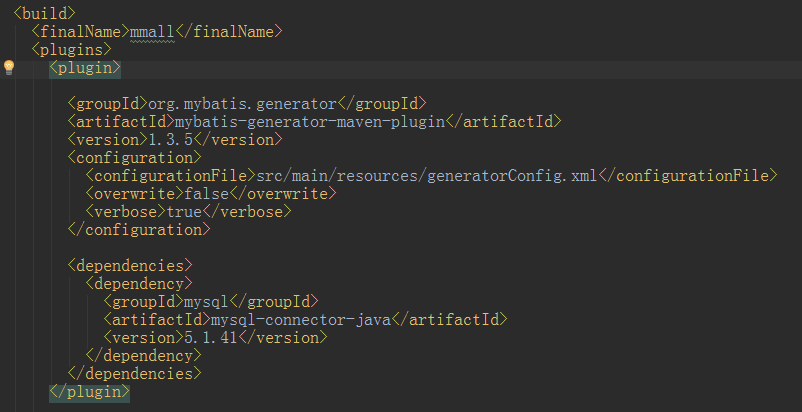Click the artifactId value mysql-connector-java

coord(301,319)
